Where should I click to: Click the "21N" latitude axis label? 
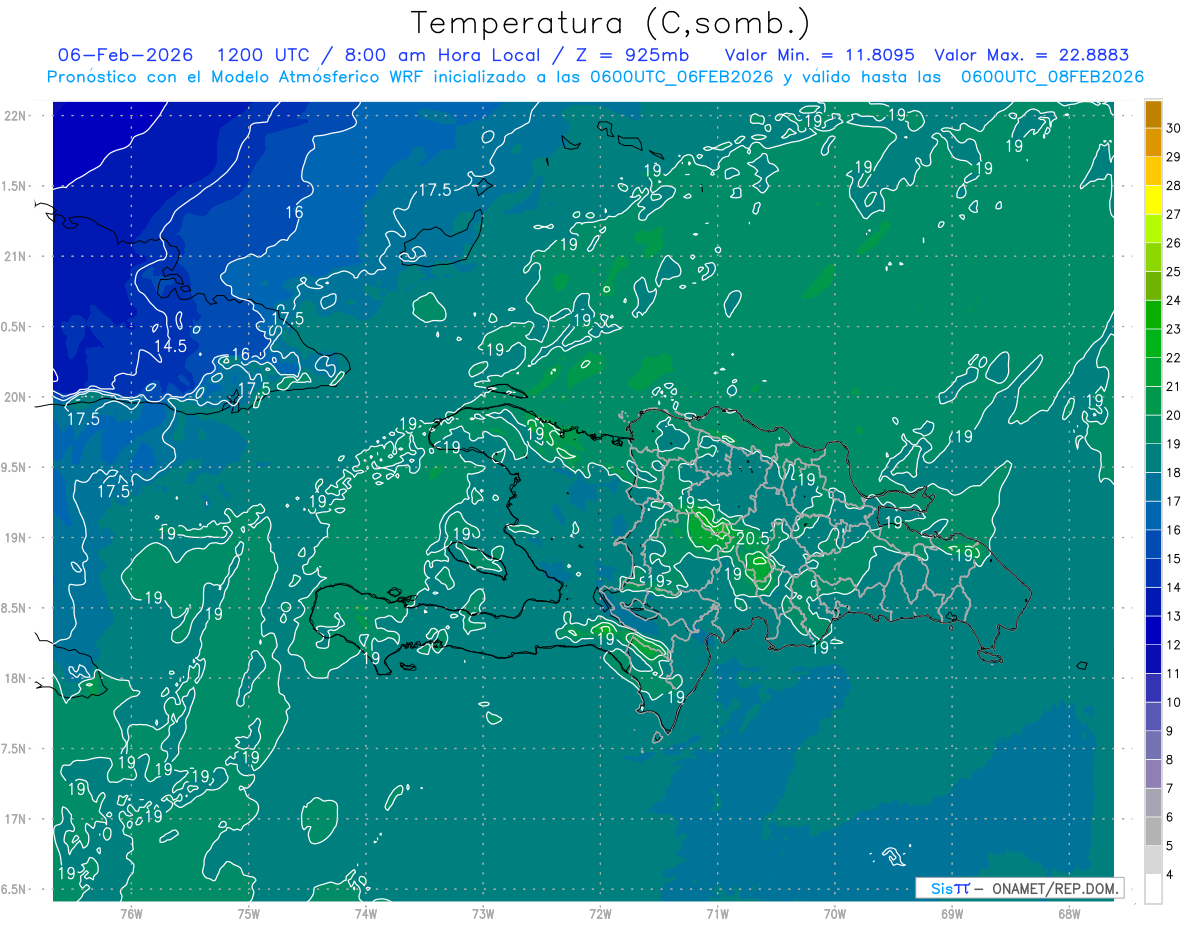(x=14, y=256)
